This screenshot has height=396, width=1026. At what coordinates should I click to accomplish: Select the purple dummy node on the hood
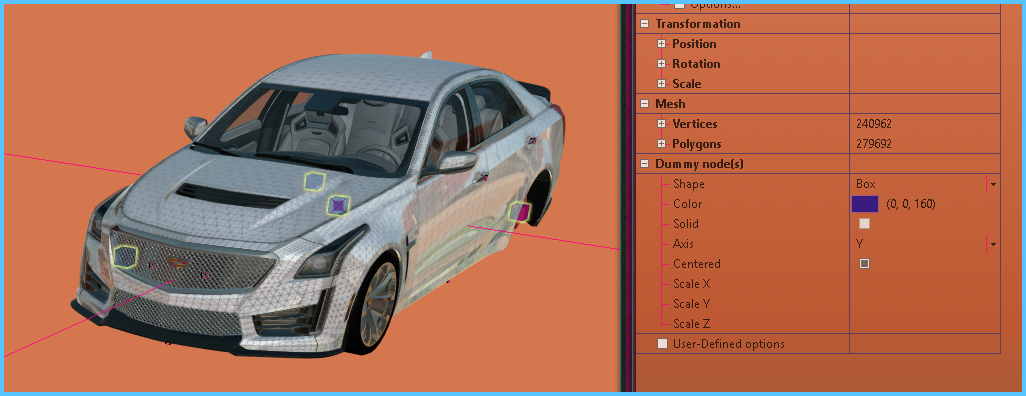[x=338, y=206]
